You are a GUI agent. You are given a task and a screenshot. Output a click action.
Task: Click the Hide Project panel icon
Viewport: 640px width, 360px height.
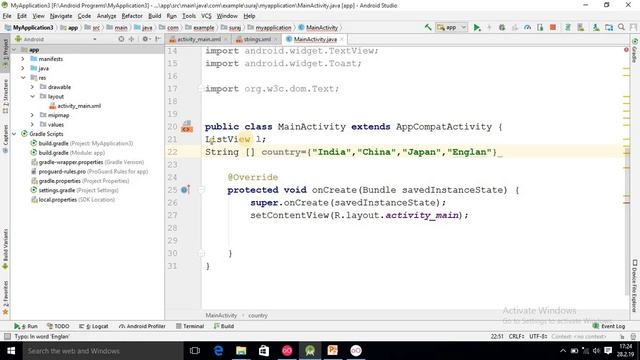[x=158, y=39]
